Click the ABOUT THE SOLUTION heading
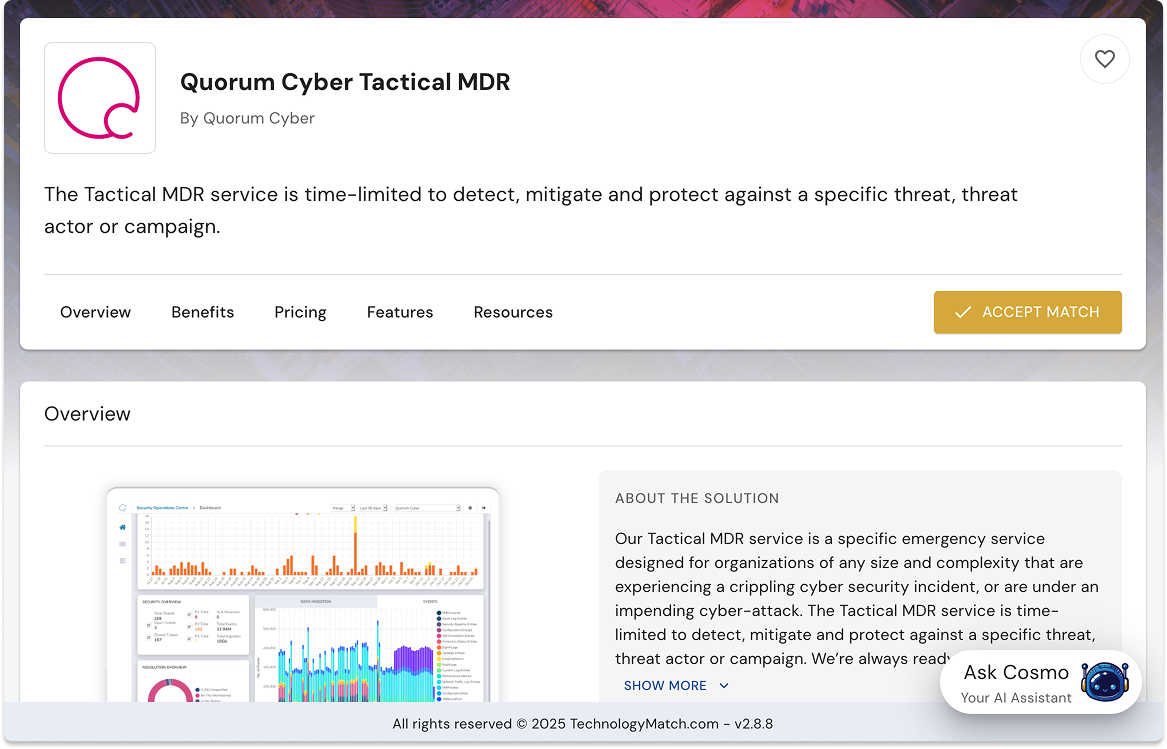The width and height of the screenshot is (1167, 749). [x=697, y=498]
